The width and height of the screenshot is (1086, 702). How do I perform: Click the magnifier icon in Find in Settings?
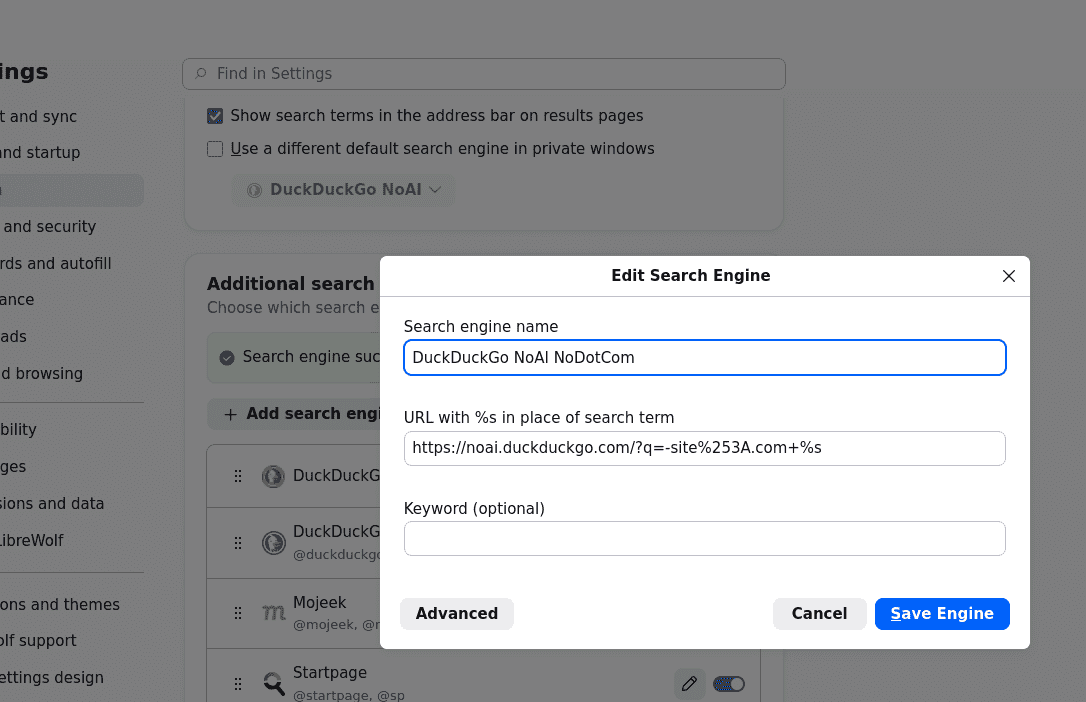tap(201, 73)
